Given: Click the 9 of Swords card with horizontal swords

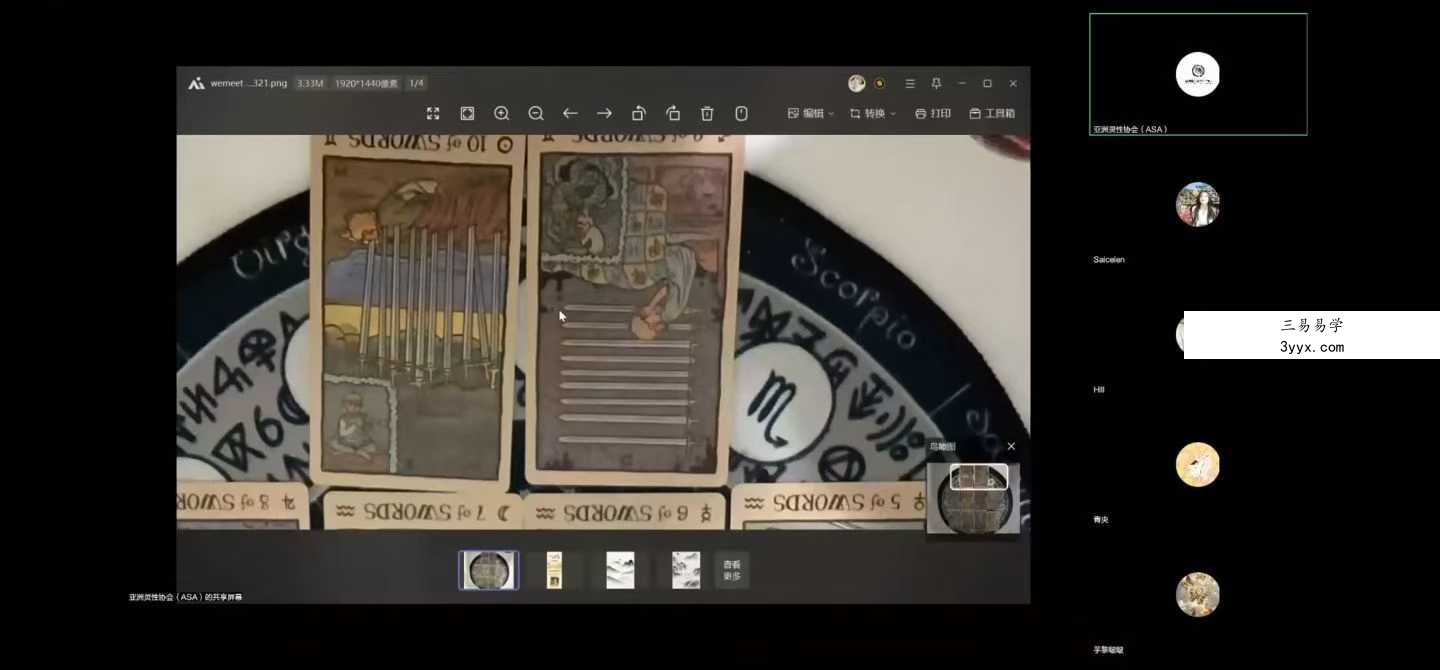Looking at the screenshot, I should click(x=633, y=310).
